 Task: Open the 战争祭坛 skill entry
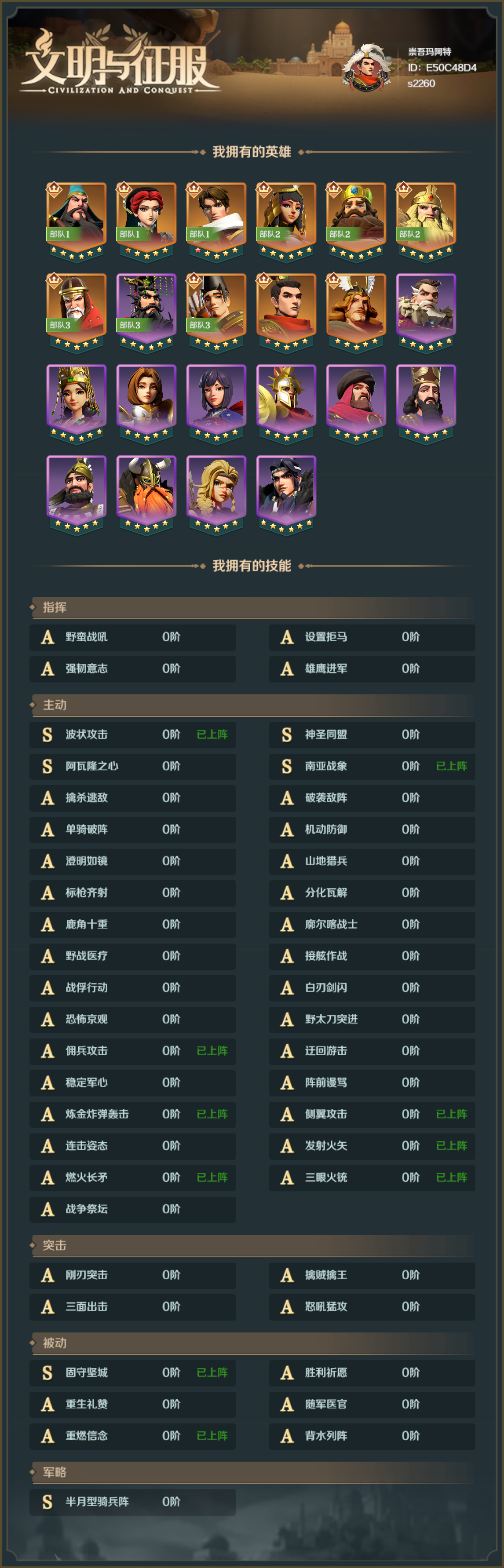coord(133,1209)
